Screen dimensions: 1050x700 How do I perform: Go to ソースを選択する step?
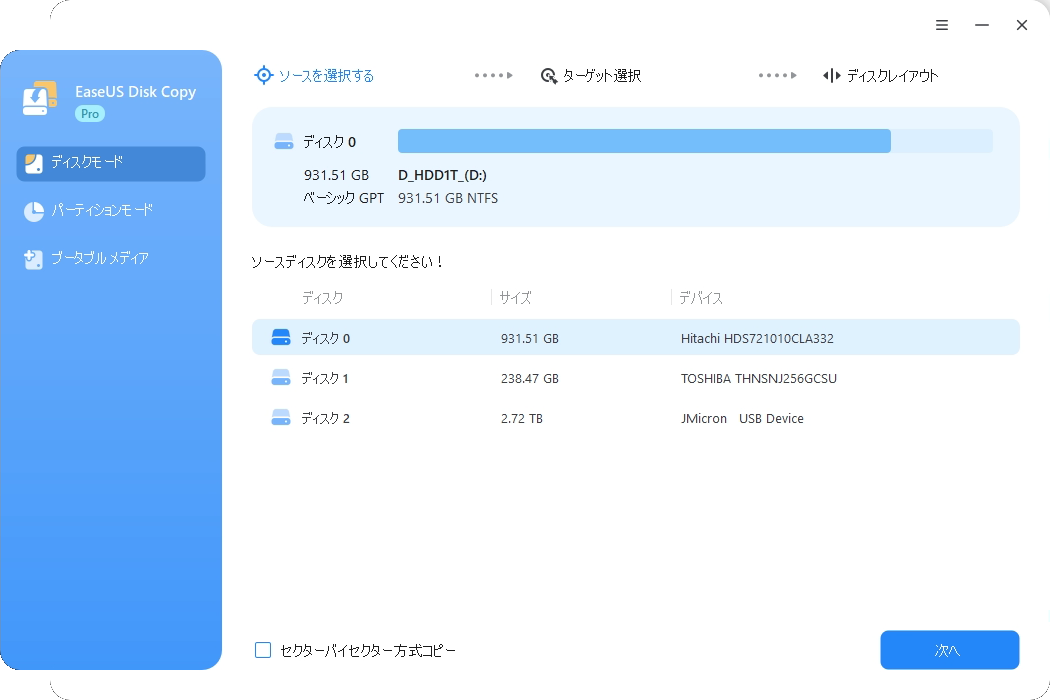pos(313,76)
